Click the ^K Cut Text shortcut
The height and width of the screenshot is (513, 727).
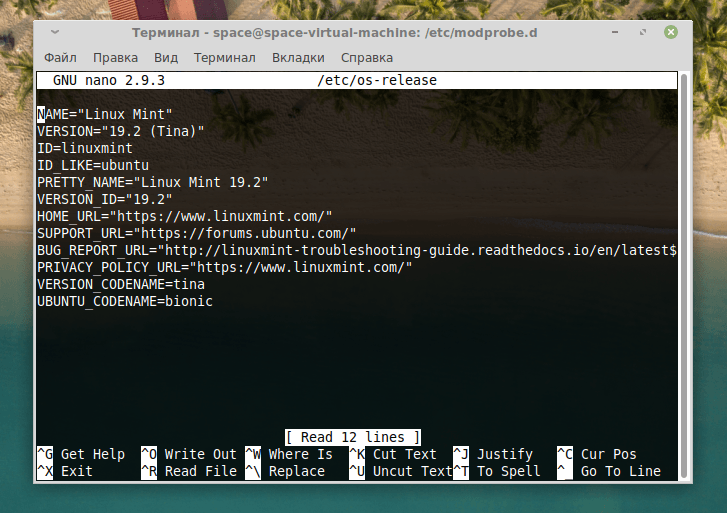(393, 454)
